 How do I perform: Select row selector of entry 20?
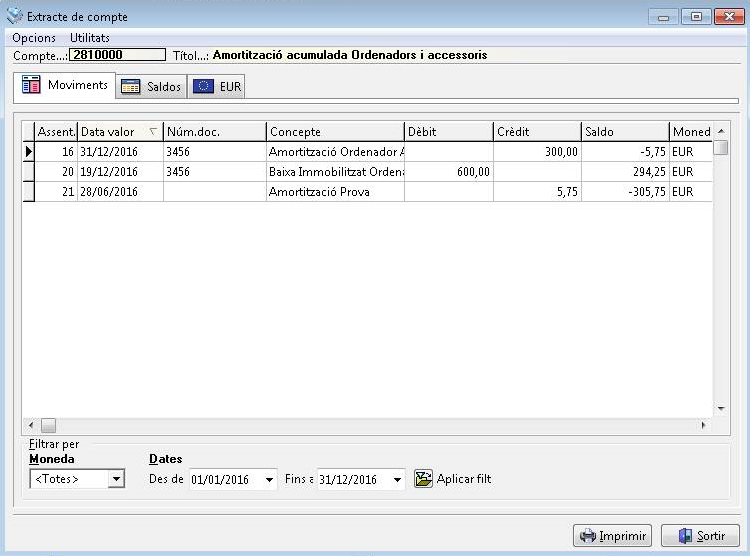(29, 172)
